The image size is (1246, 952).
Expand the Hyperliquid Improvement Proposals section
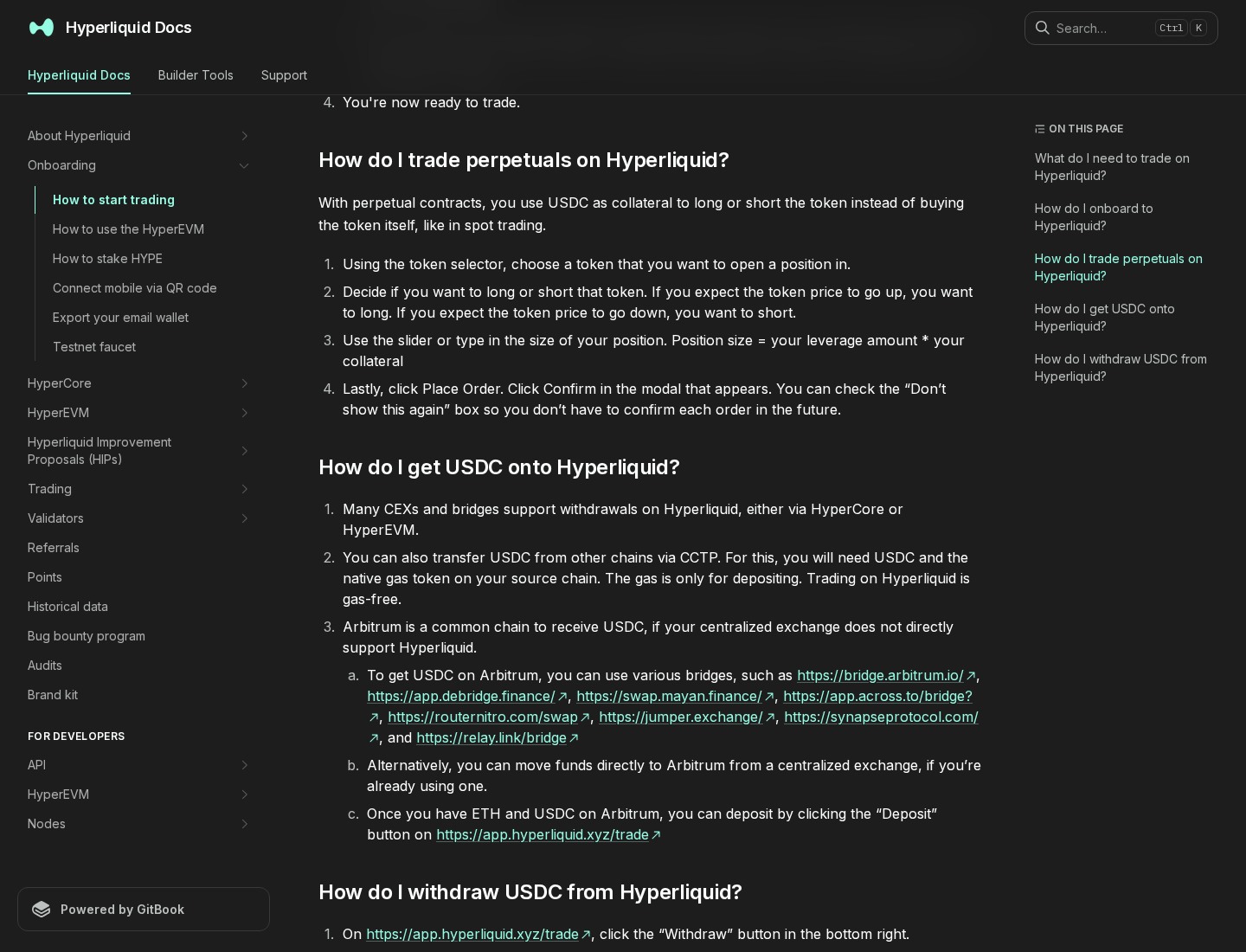(244, 451)
